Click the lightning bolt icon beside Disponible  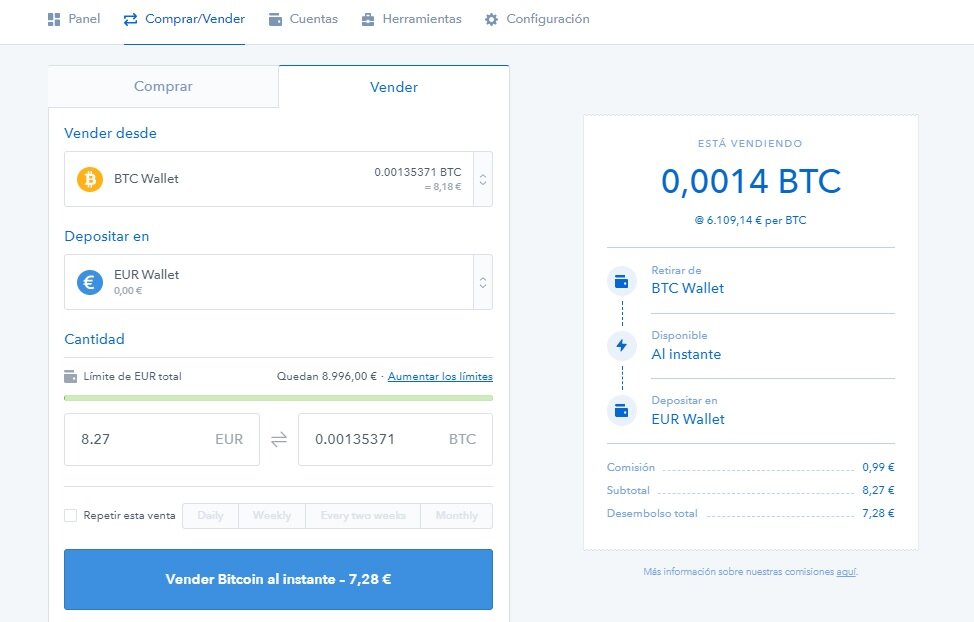pos(621,346)
